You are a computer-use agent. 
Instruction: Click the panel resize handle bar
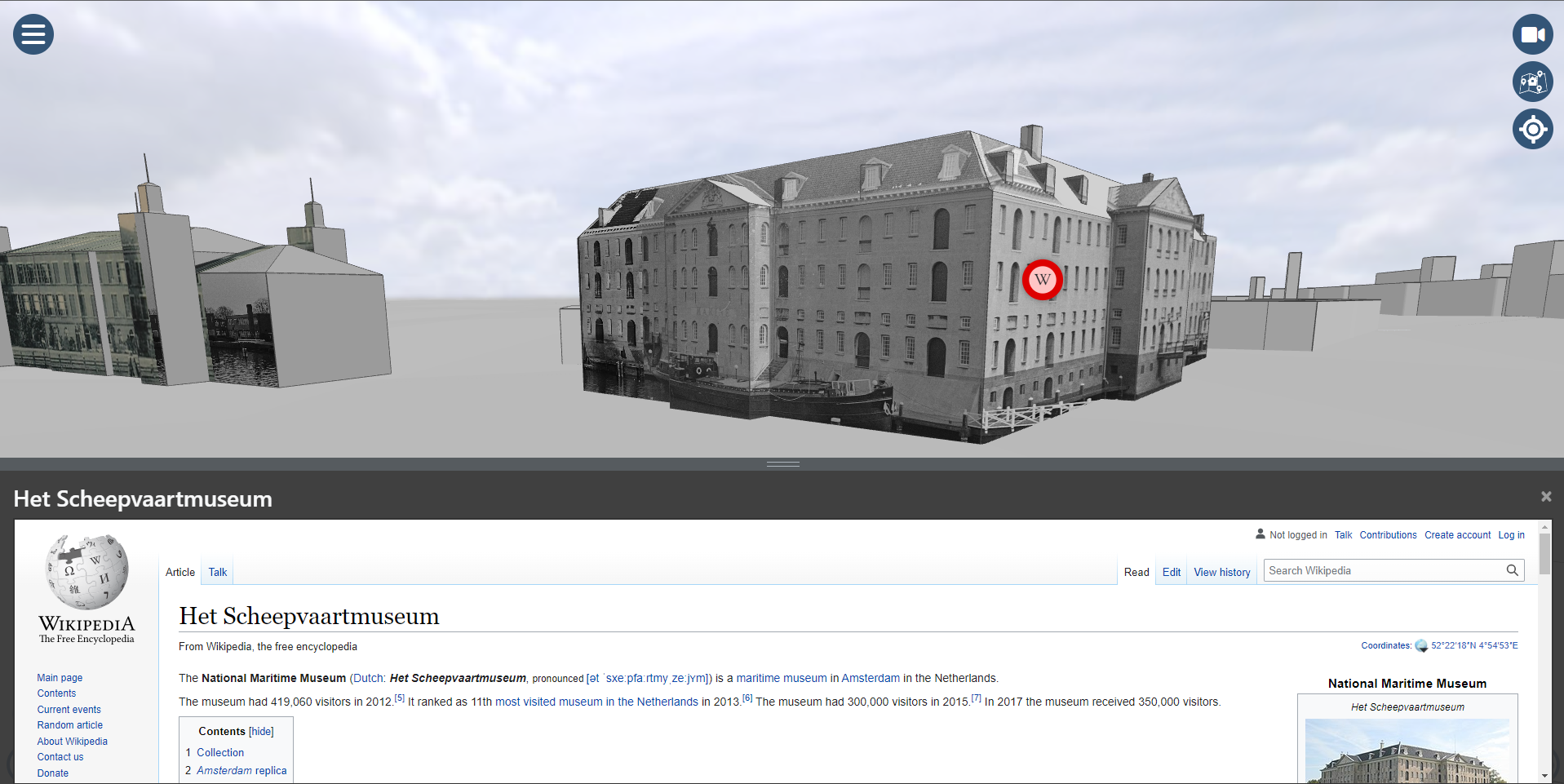click(x=782, y=464)
